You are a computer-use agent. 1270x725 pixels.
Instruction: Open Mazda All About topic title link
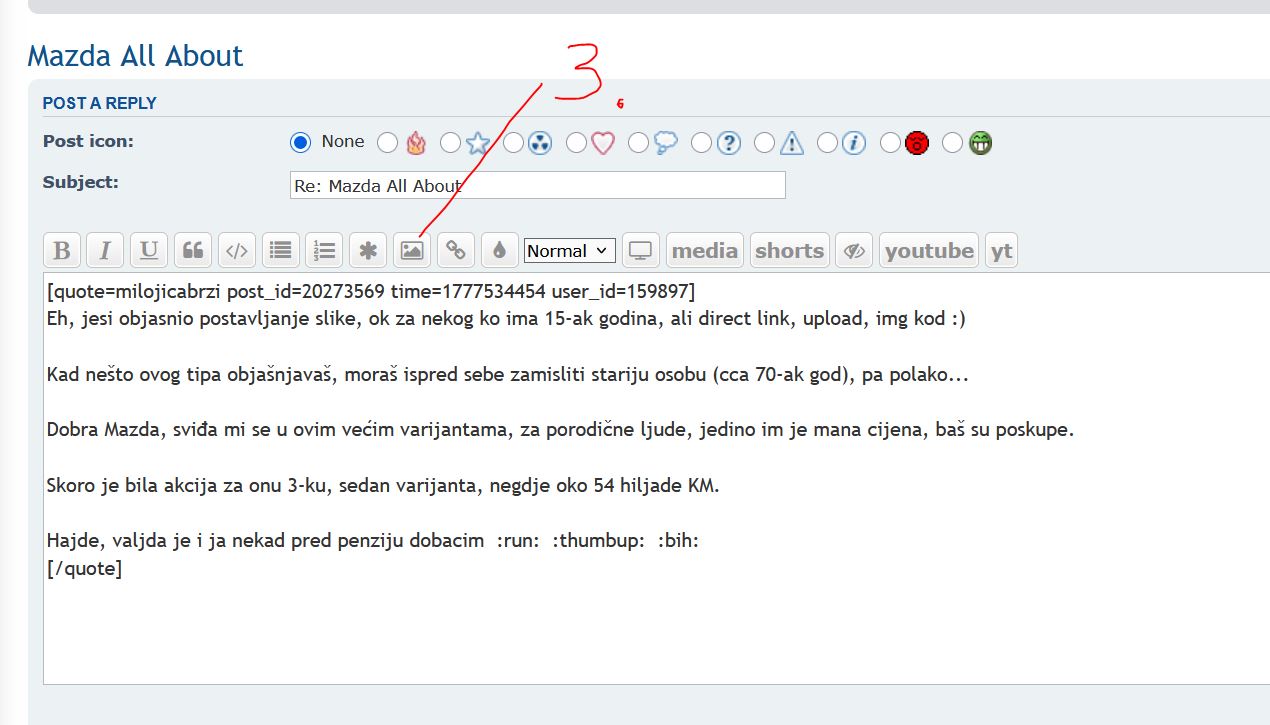pos(135,55)
